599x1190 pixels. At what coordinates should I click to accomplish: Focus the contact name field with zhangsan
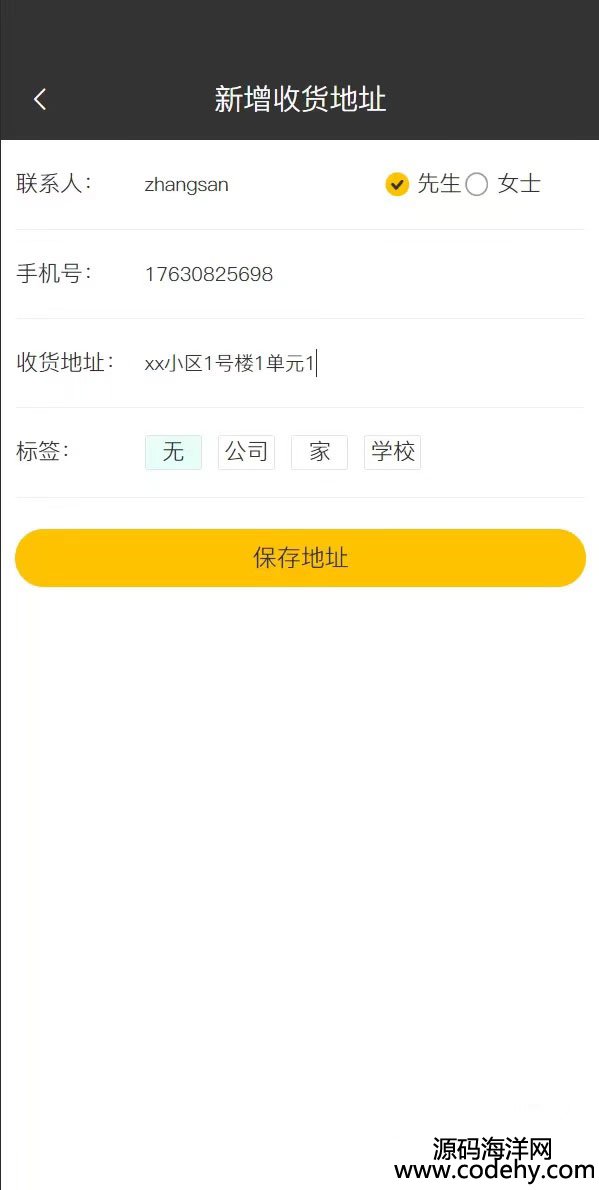pyautogui.click(x=258, y=184)
